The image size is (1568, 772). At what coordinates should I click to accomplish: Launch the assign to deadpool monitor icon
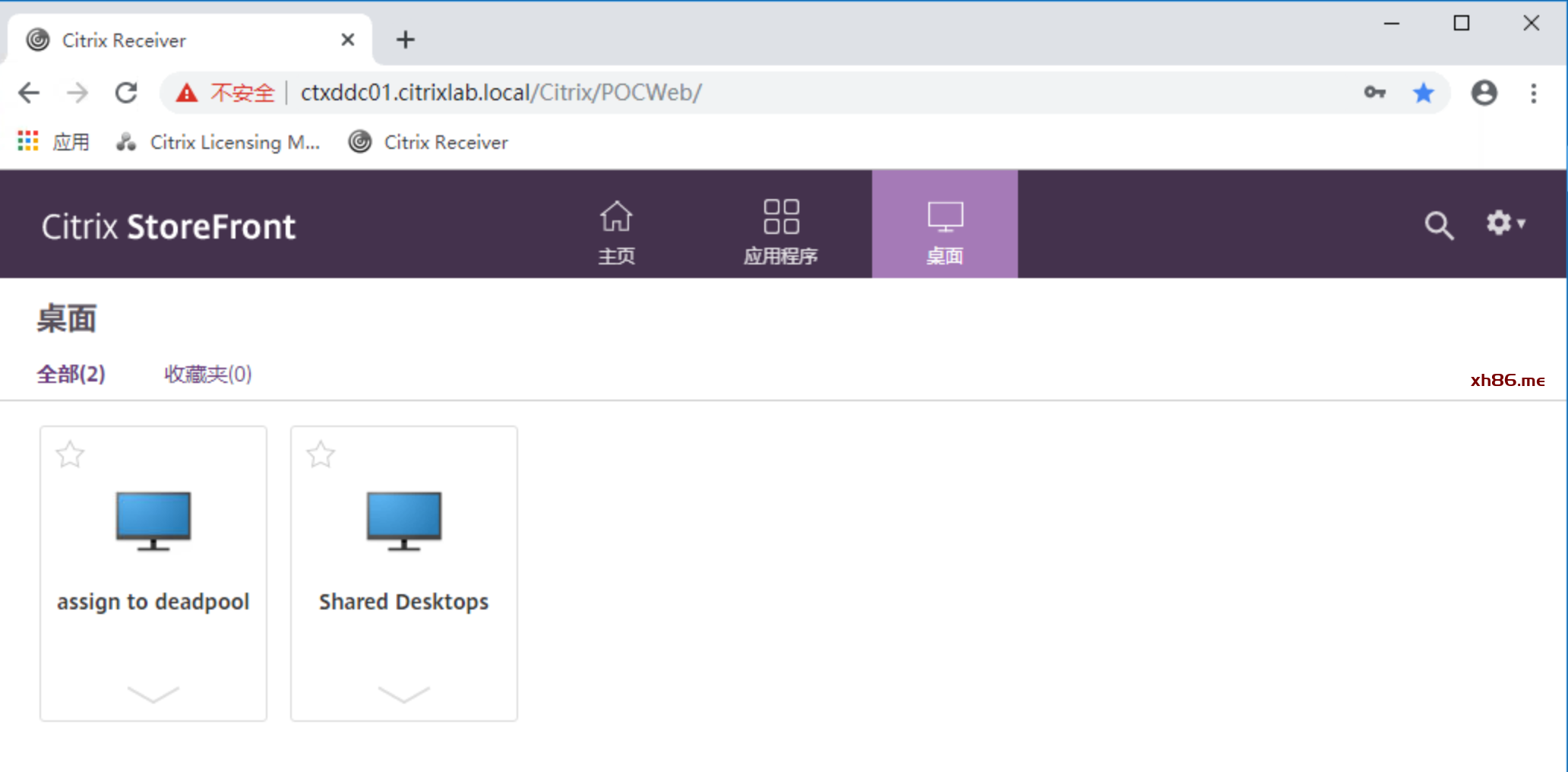153,520
